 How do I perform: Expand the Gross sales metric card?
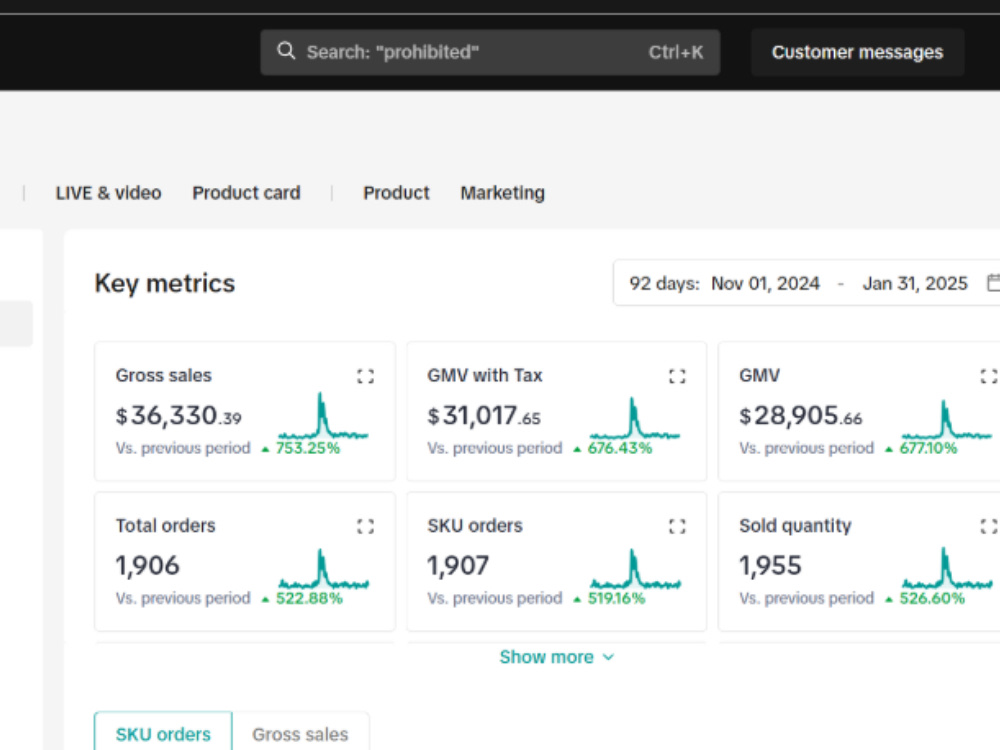coord(365,376)
